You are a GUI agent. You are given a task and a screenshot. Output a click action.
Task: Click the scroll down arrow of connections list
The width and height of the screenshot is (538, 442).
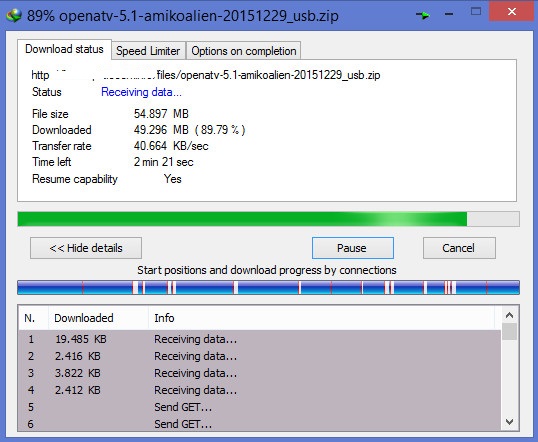pos(510,421)
